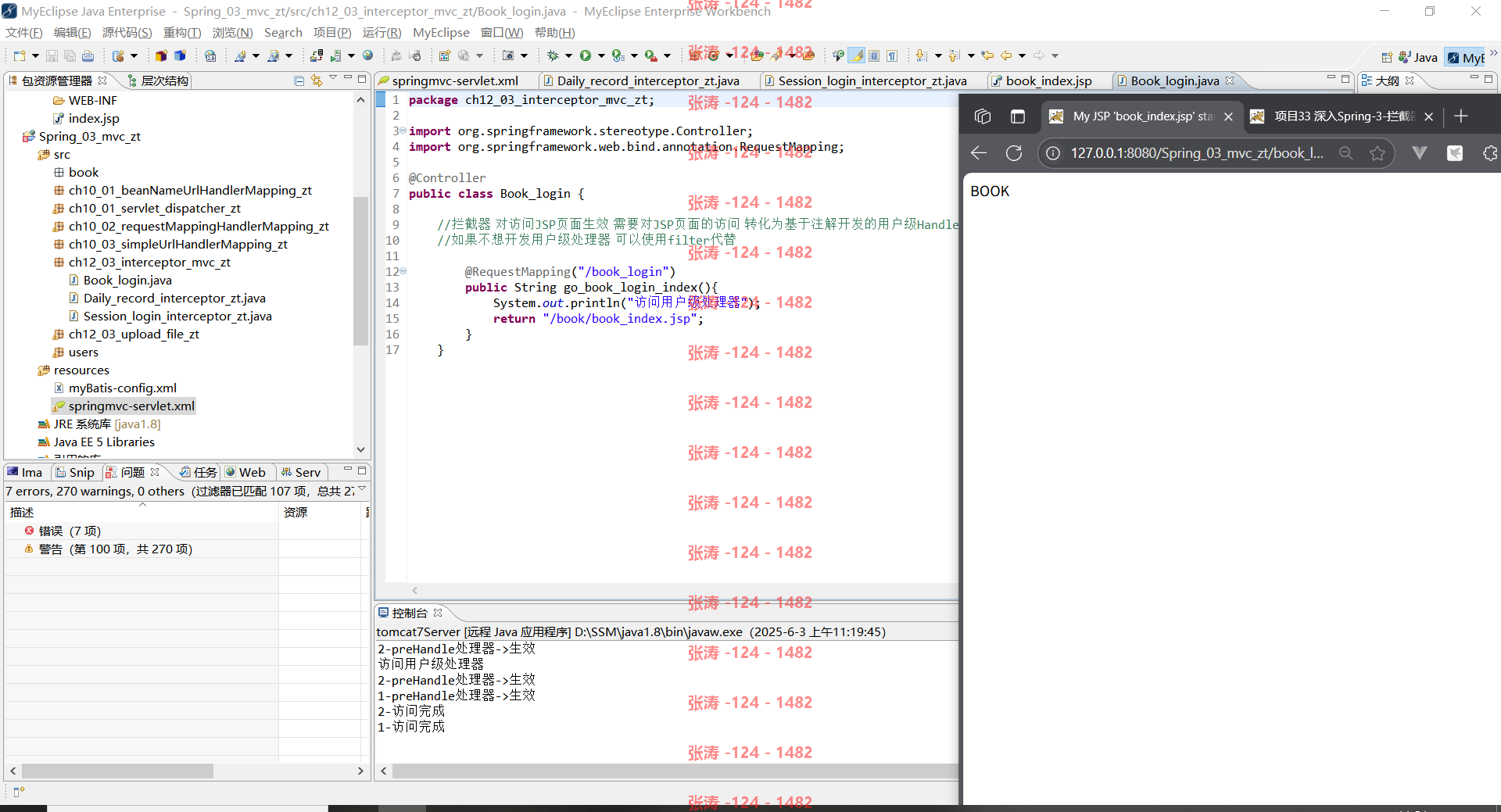1501x812 pixels.
Task: Open the 文件(F) menu
Action: [x=24, y=32]
